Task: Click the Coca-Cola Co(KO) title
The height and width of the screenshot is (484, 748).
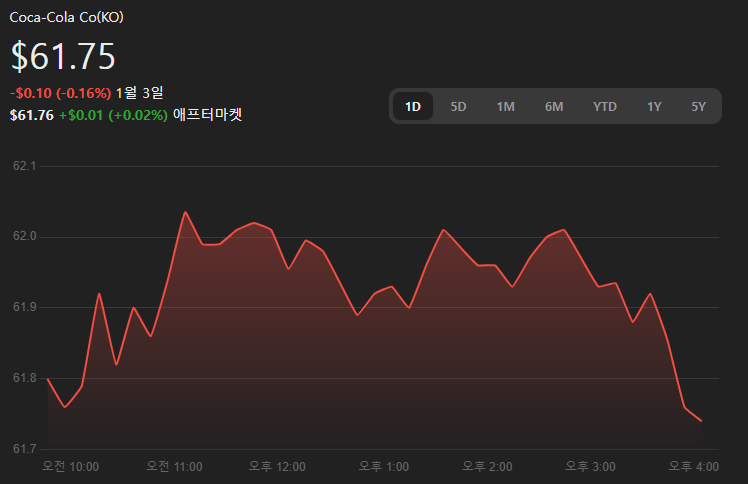Action: click(x=67, y=17)
